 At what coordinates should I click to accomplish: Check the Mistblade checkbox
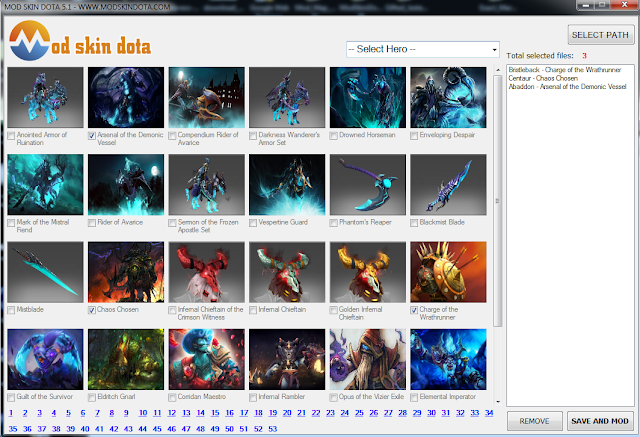[11, 310]
